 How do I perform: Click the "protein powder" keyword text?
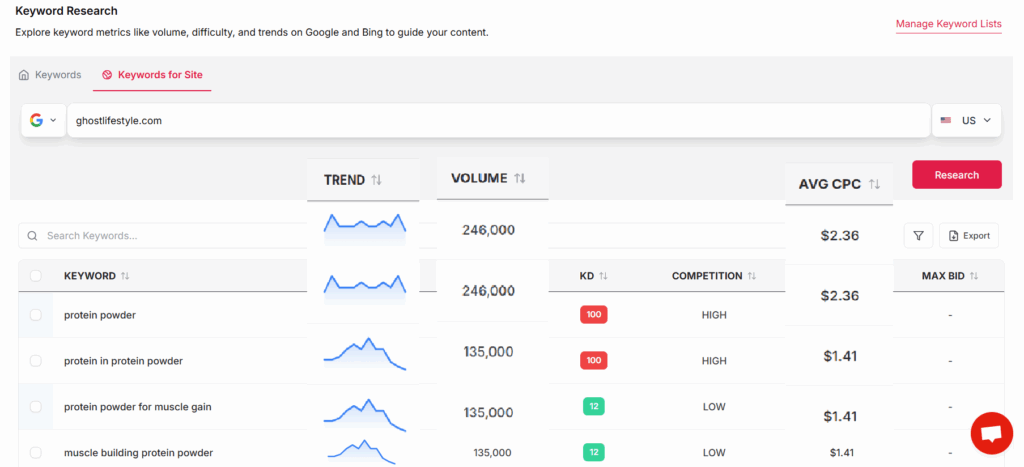tap(100, 315)
